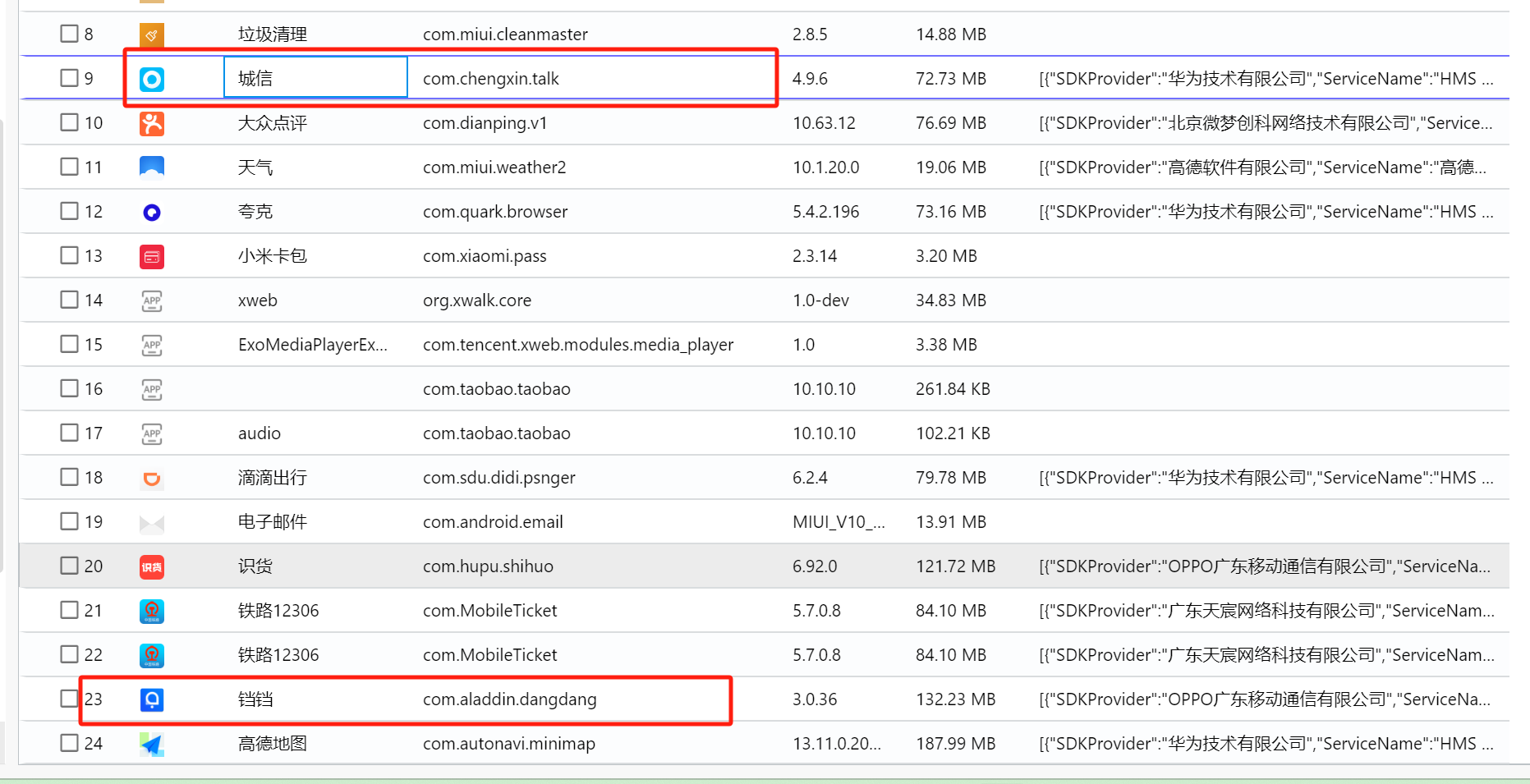
Task: Check the checkbox for row 13
Action: [x=69, y=255]
